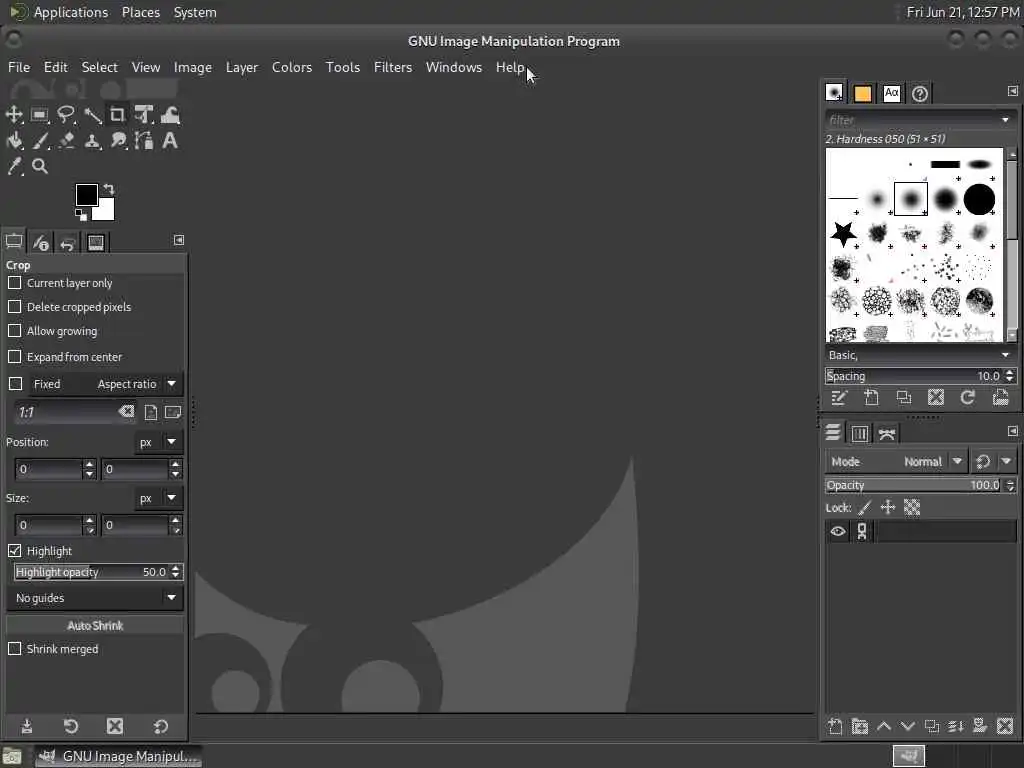Uncheck the Highlight checkbox
This screenshot has height=768, width=1024.
point(14,551)
